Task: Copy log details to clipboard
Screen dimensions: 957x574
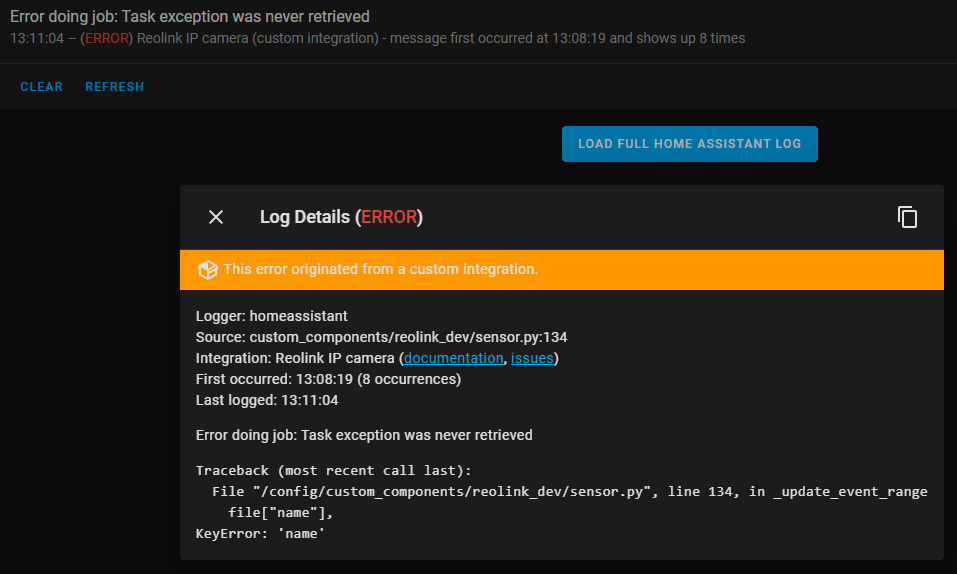Action: point(907,217)
